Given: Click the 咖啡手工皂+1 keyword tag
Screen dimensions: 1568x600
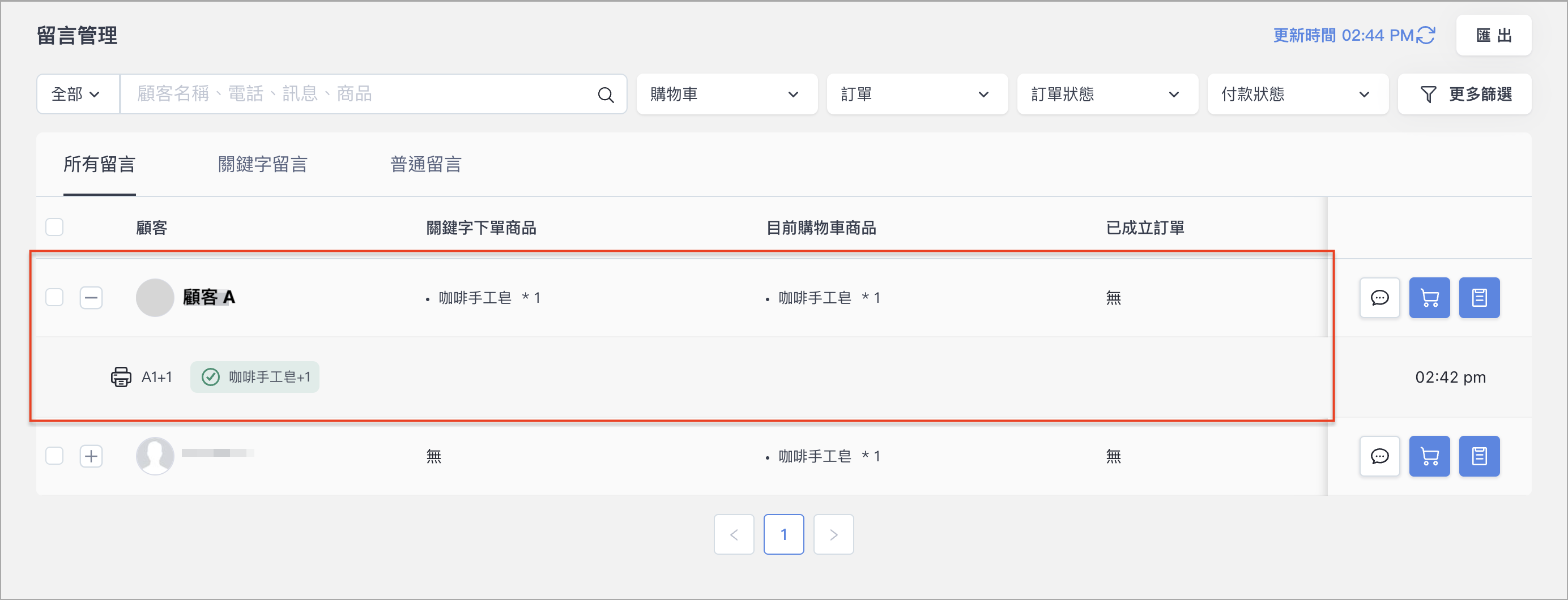Looking at the screenshot, I should click(254, 378).
